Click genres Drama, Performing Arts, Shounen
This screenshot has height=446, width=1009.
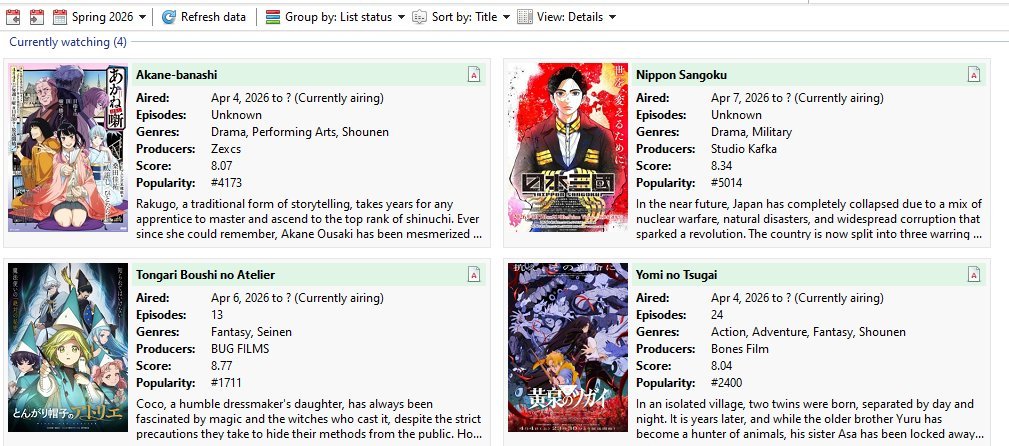click(300, 132)
